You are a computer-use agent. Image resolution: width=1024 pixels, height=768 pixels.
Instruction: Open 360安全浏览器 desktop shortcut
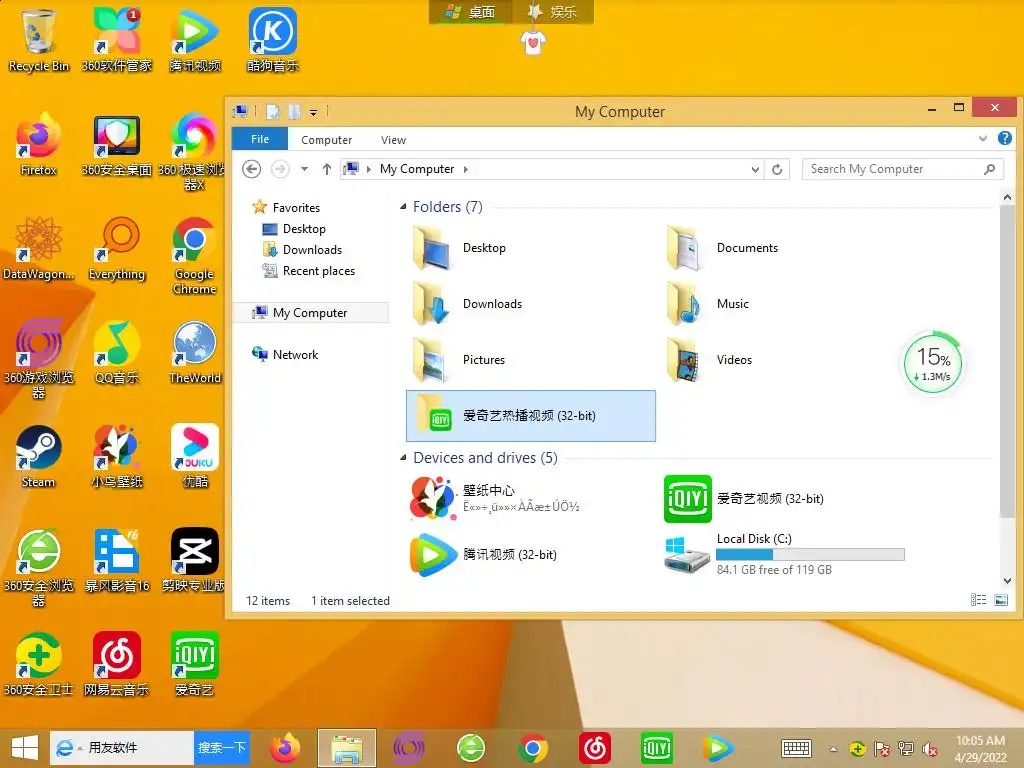[x=38, y=568]
